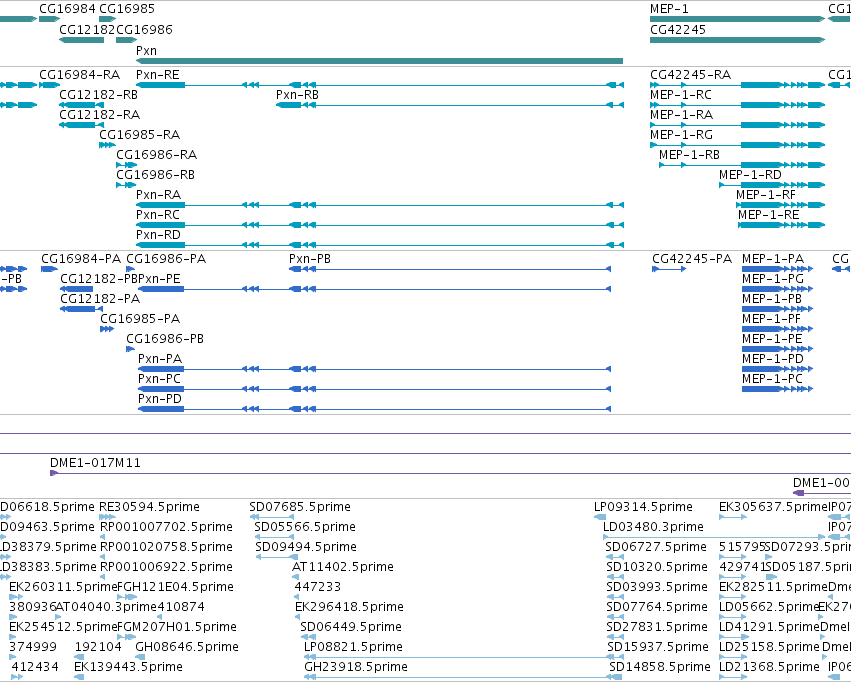Click the Pxn gene span bar
The image size is (851, 682).
click(x=379, y=61)
